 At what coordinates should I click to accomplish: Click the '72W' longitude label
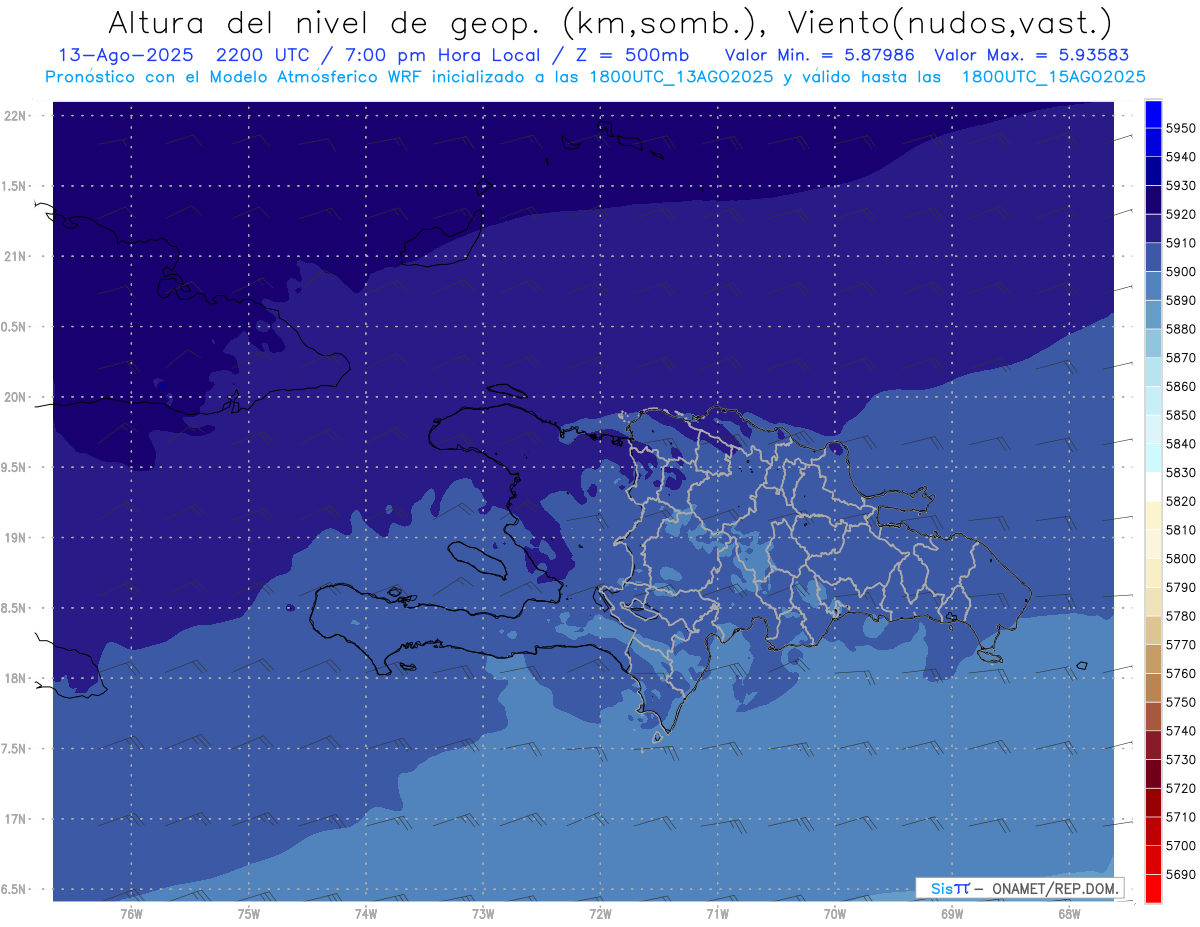(x=600, y=913)
